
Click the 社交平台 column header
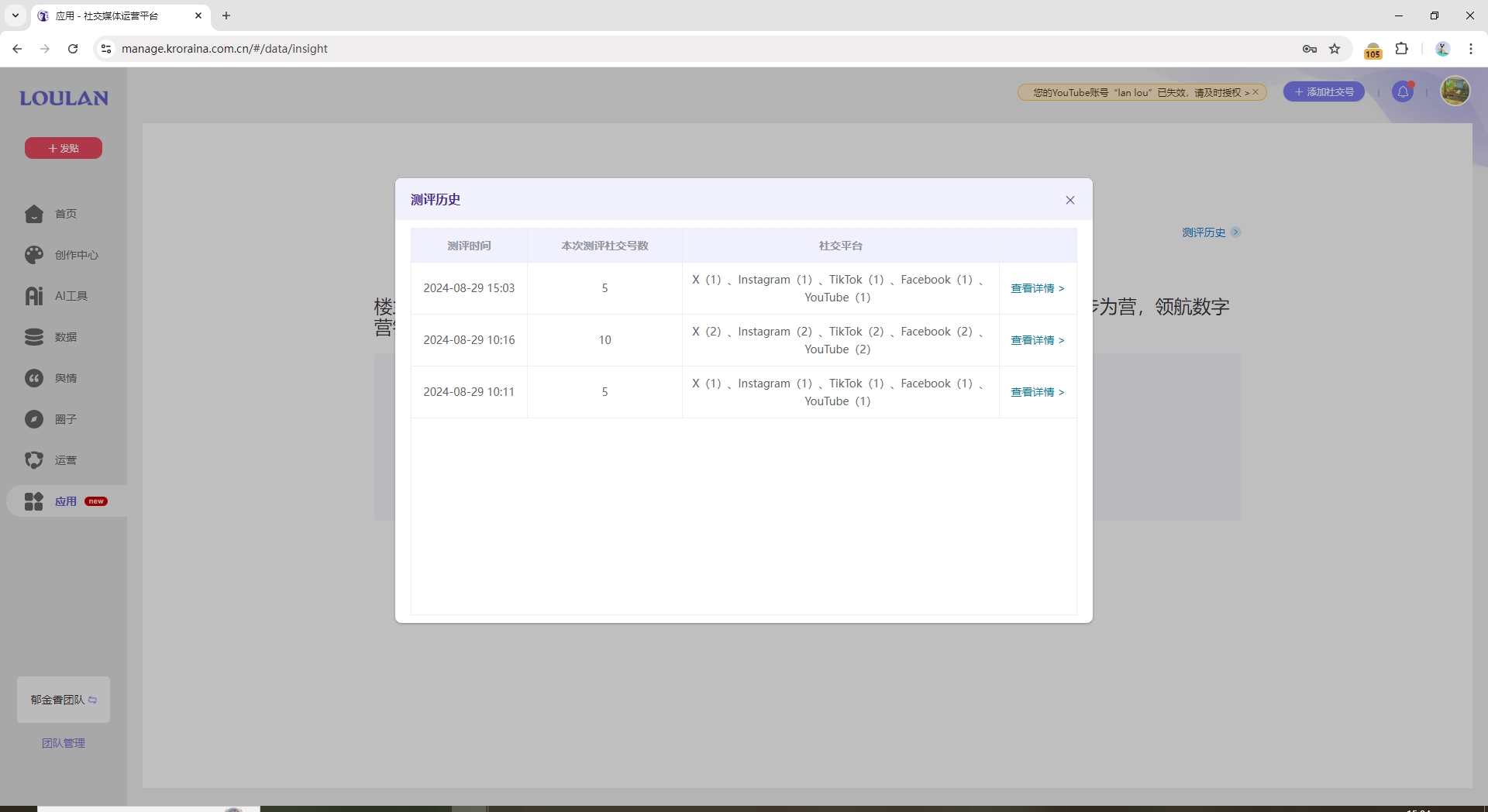[x=841, y=246]
